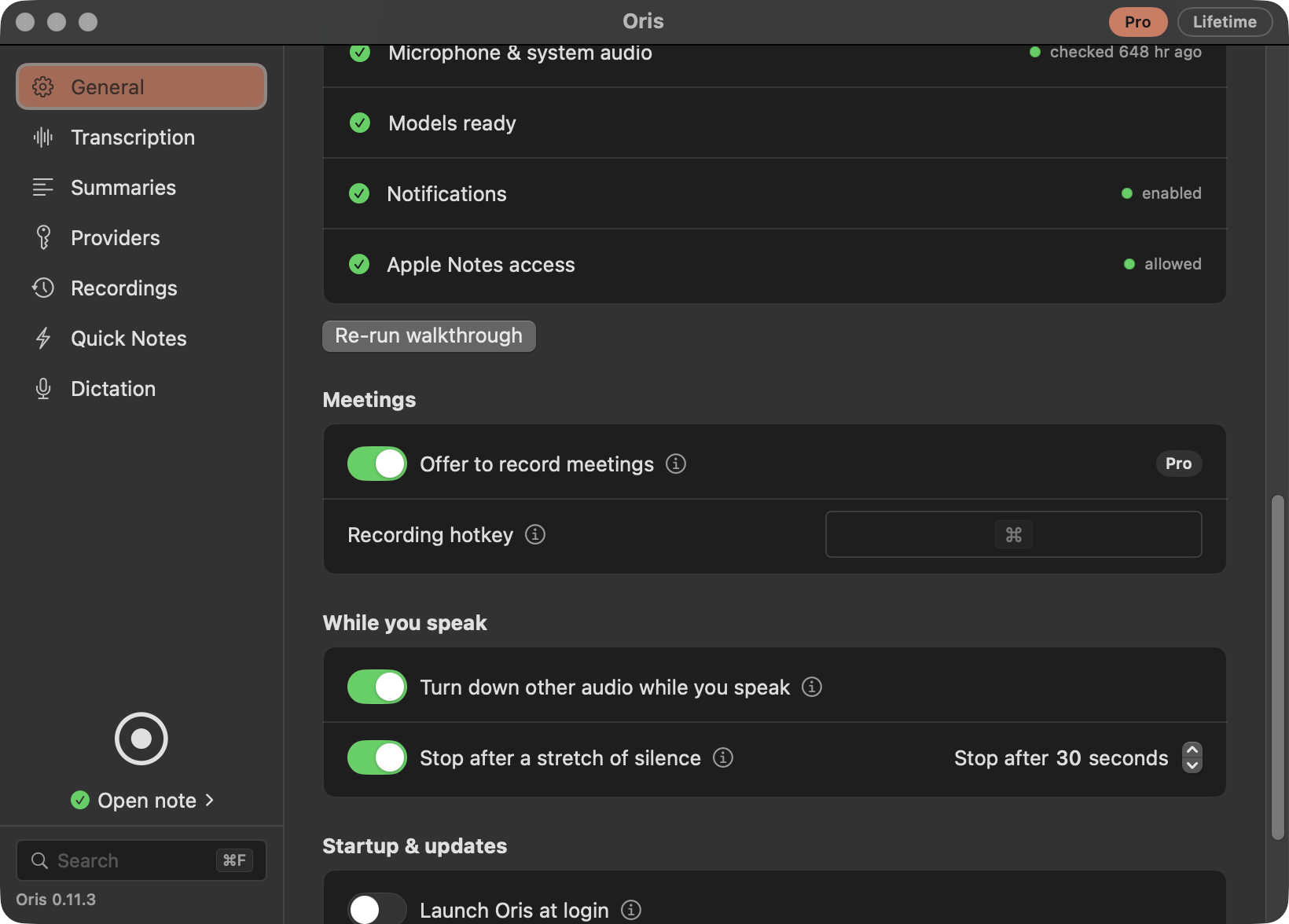The image size is (1289, 924).
Task: Click the vertical scrollbar on the right
Action: pyautogui.click(x=1278, y=667)
